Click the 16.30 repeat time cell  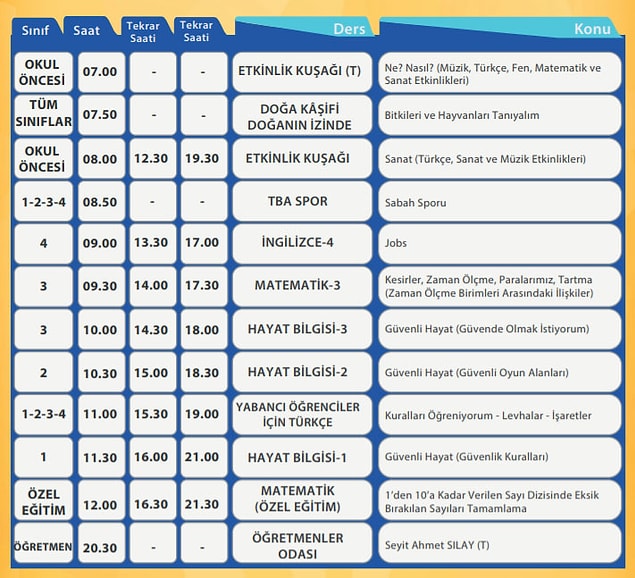point(153,500)
